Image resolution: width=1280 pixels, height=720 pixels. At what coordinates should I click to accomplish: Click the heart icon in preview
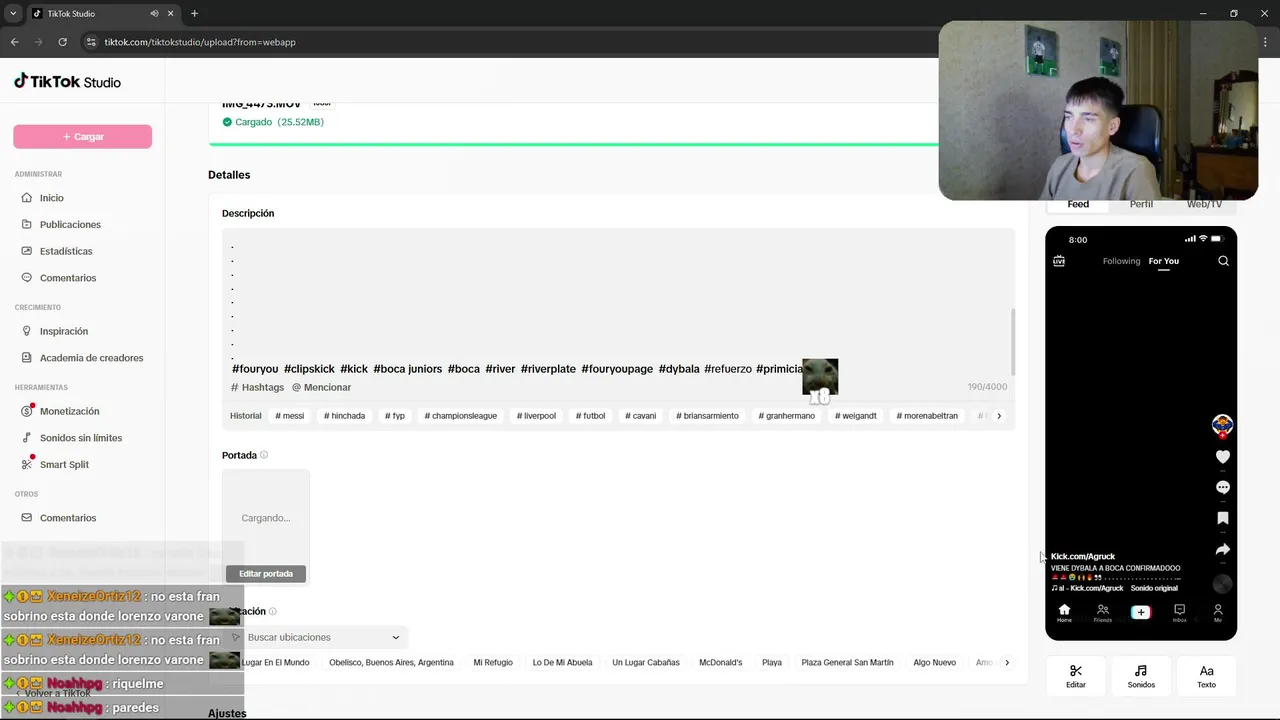point(1222,457)
